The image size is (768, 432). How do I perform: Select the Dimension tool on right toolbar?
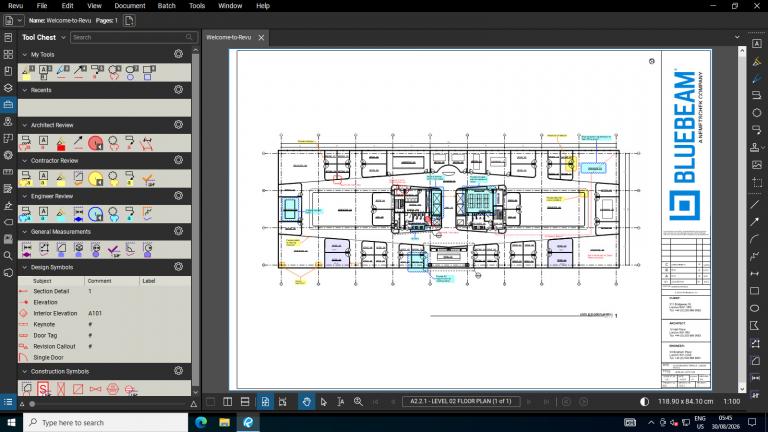click(755, 273)
